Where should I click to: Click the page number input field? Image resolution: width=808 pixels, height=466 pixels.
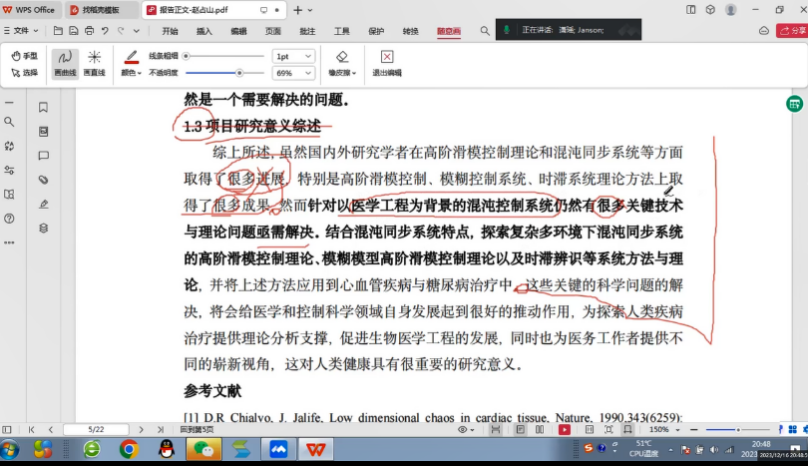96,429
